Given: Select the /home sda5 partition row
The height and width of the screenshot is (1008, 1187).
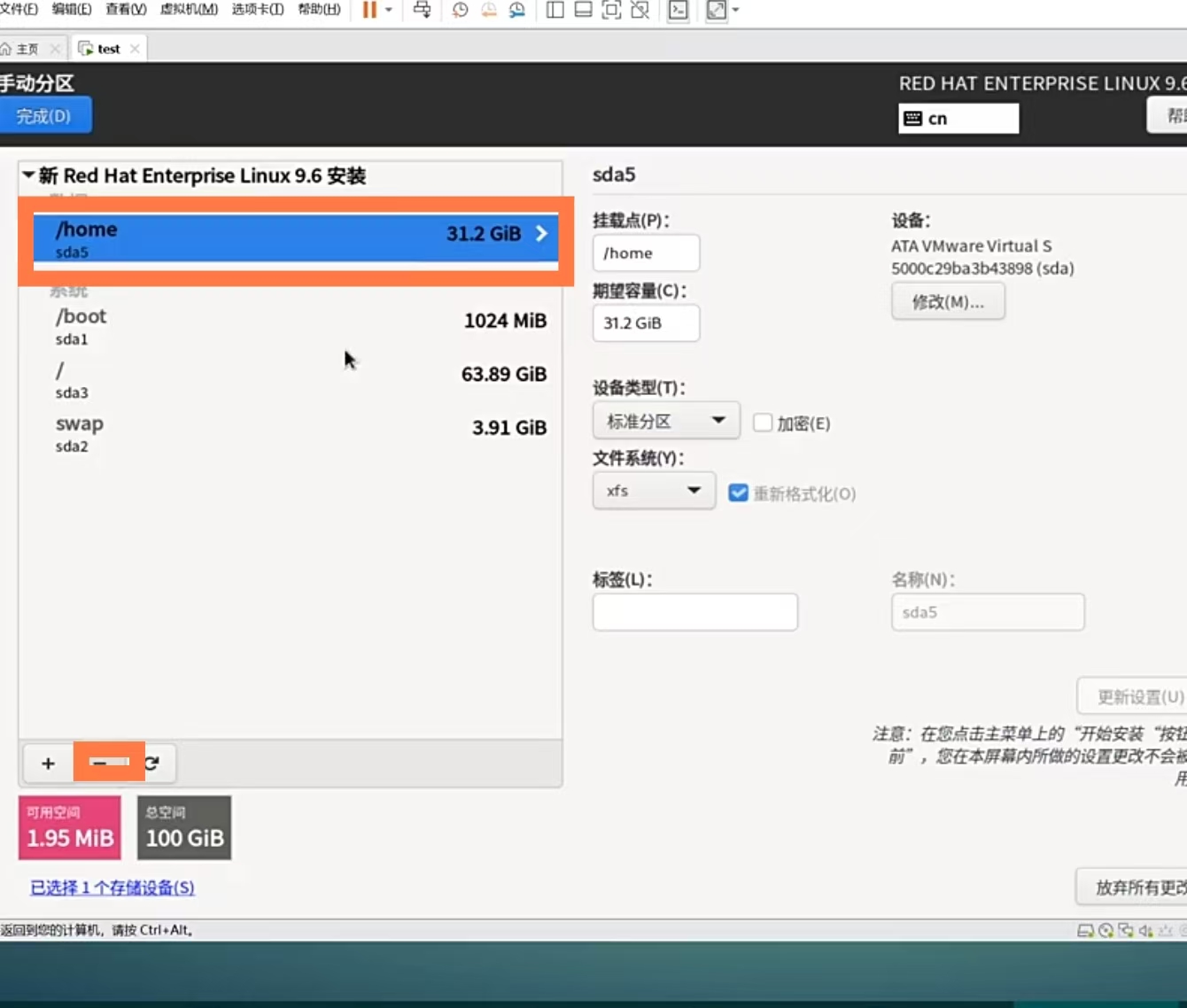Looking at the screenshot, I should tap(296, 238).
